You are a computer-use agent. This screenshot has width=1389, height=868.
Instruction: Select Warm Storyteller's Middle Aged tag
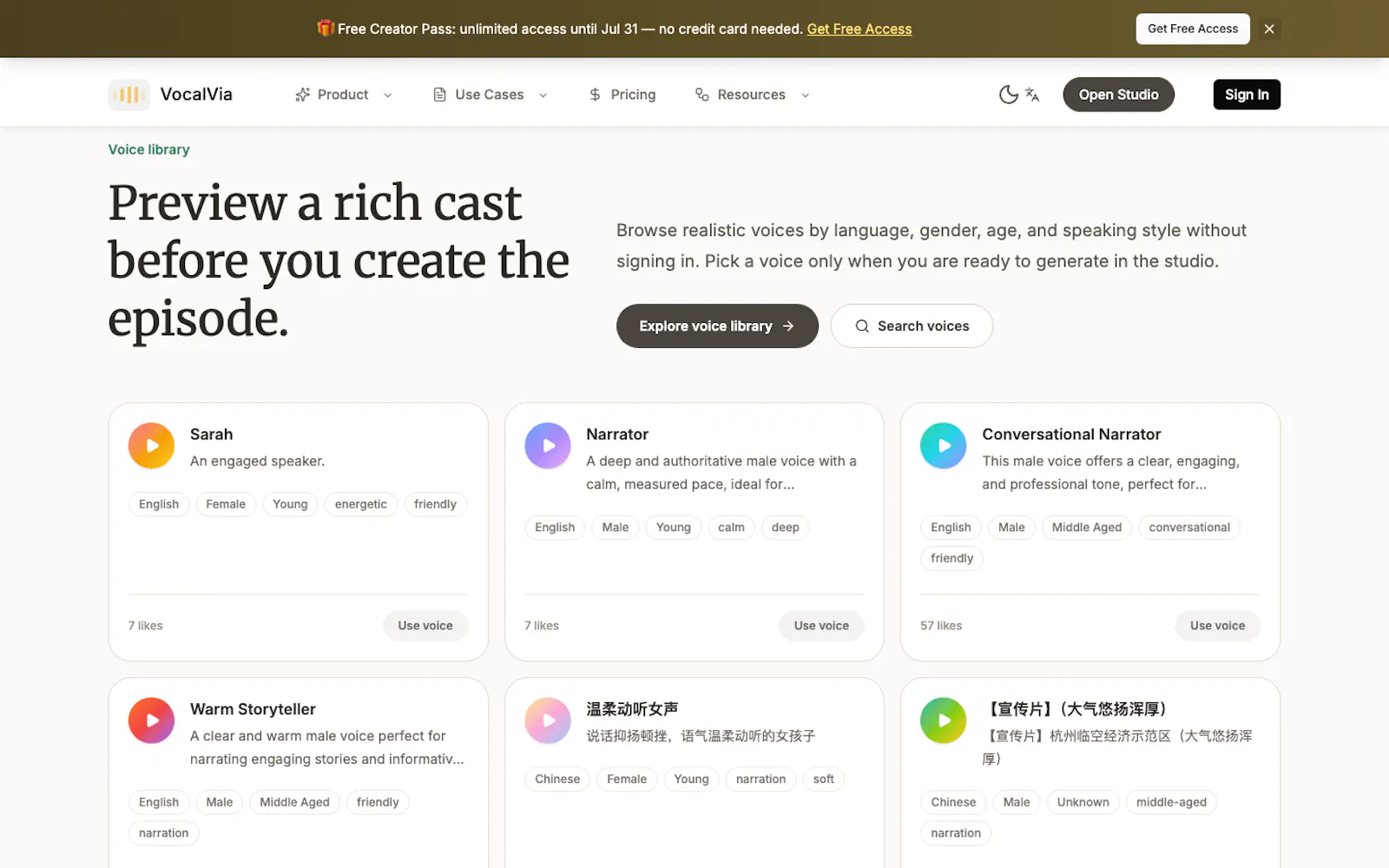click(x=294, y=803)
